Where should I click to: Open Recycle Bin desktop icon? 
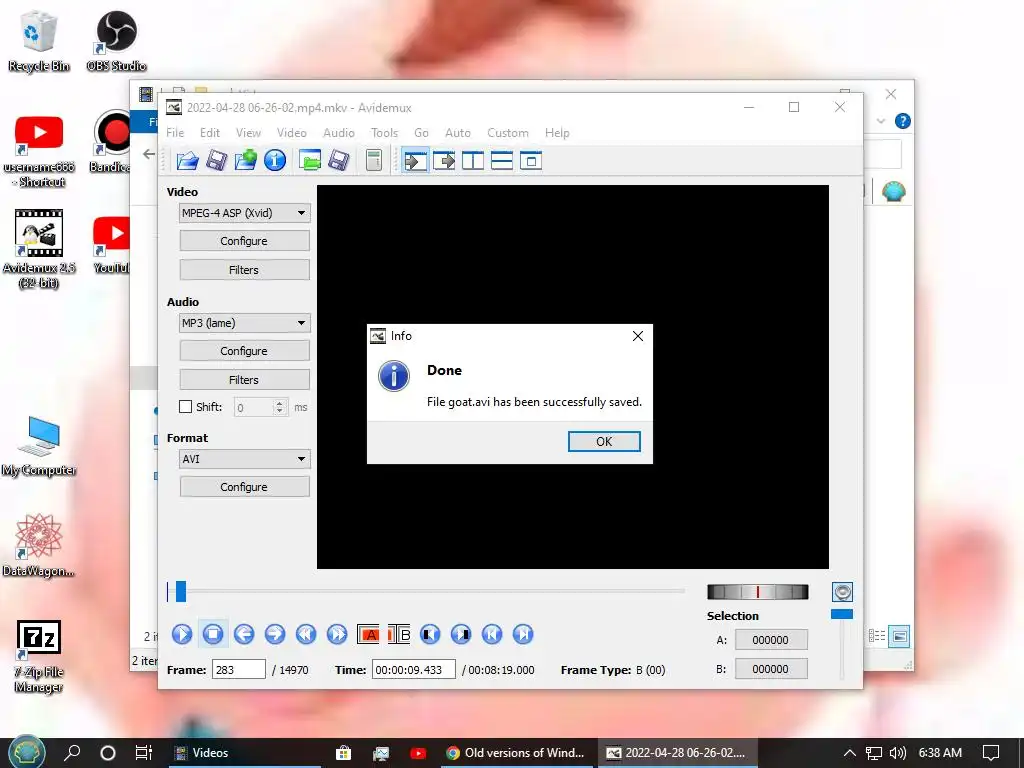pyautogui.click(x=39, y=40)
